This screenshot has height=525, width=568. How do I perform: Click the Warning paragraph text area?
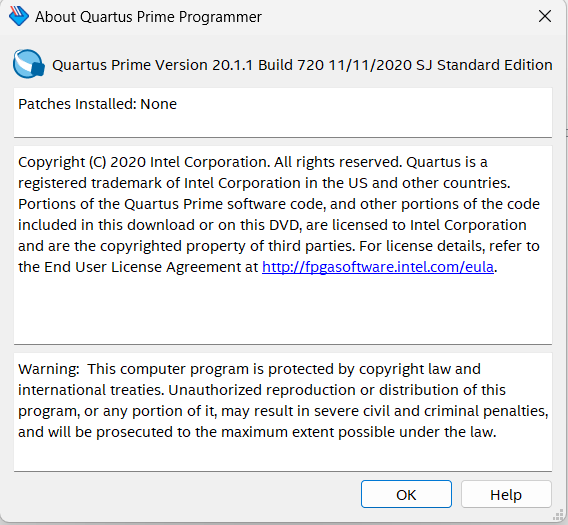coord(283,412)
